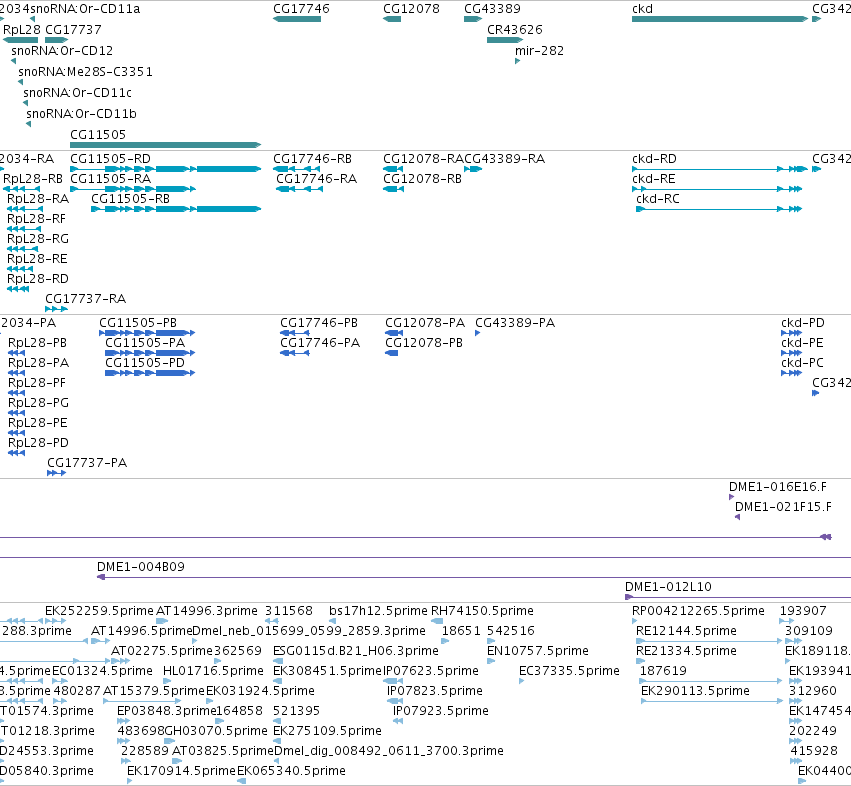
Task: Click protein ckd-PE label
Action: (802, 343)
